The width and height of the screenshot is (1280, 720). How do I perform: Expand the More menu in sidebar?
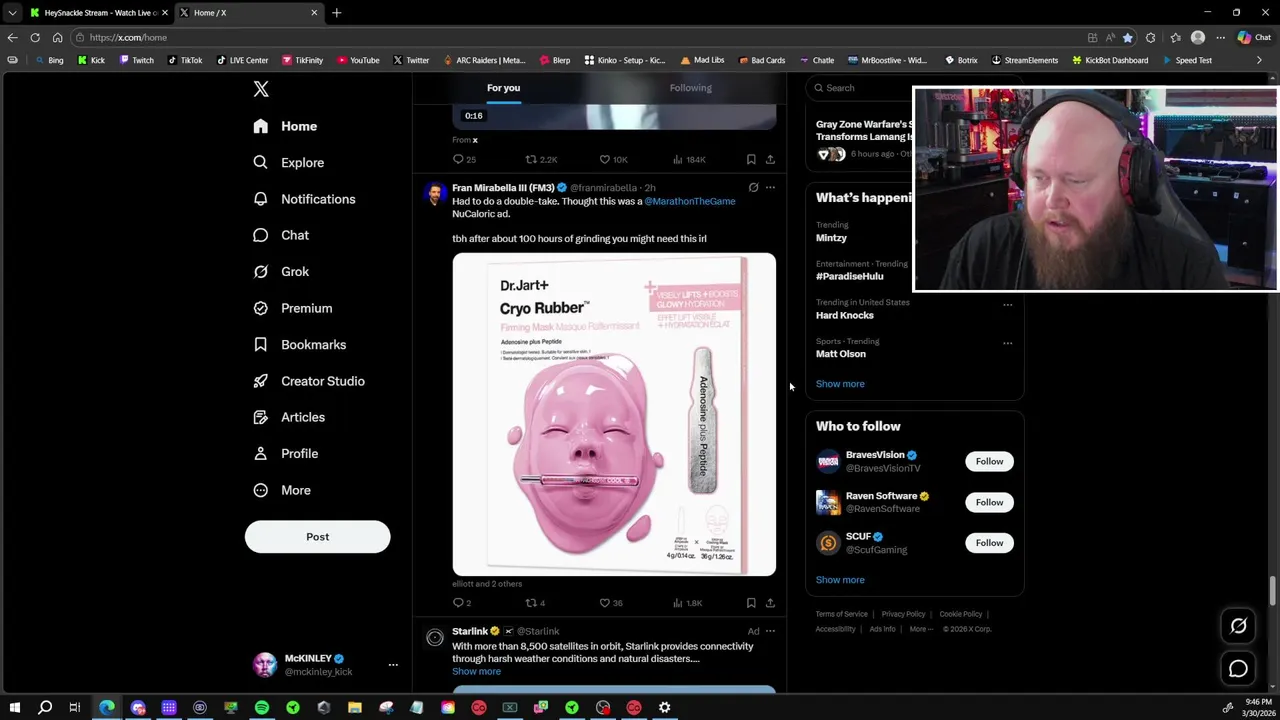coord(282,490)
